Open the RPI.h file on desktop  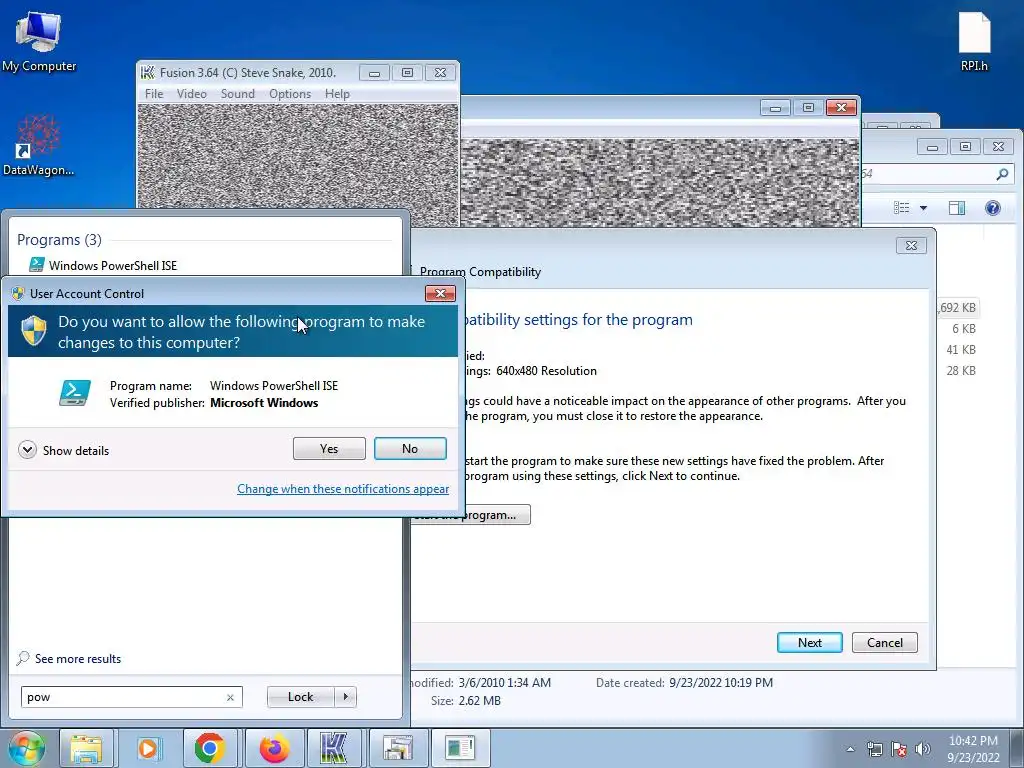(x=974, y=42)
